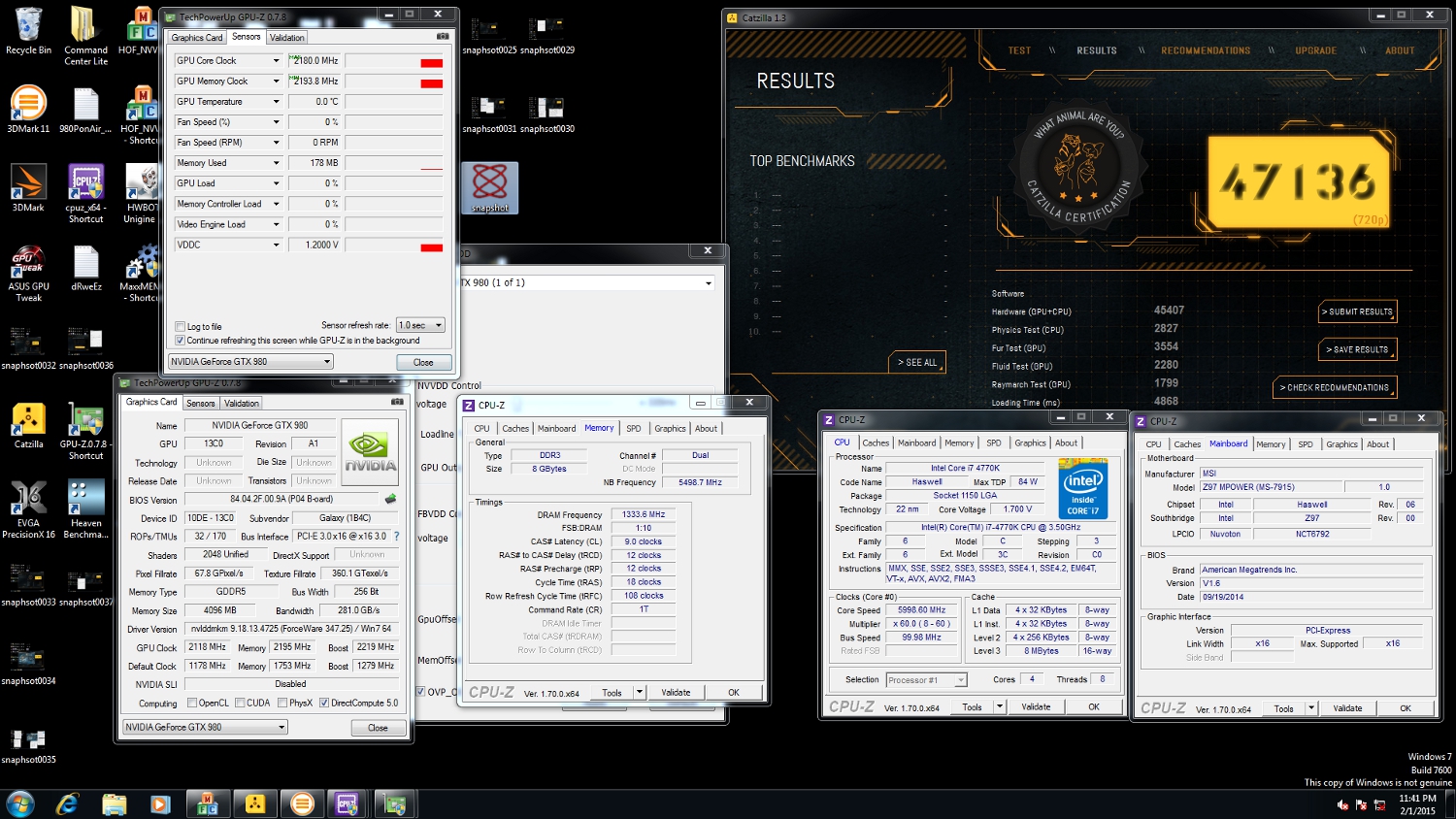The width and height of the screenshot is (1456, 819).
Task: Click Validate in CPU-Z Memory window
Action: pyautogui.click(x=677, y=692)
